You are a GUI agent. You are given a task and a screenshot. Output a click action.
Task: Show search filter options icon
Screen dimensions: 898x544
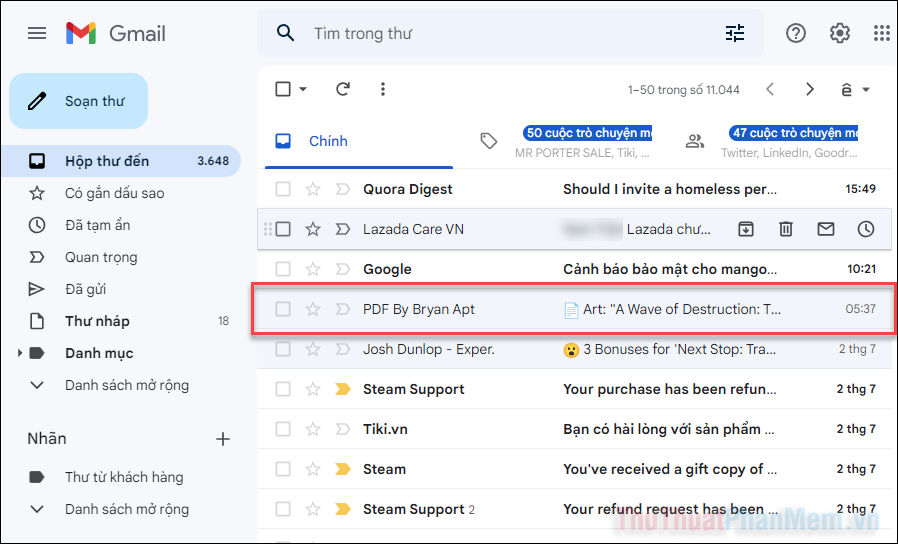(x=735, y=33)
